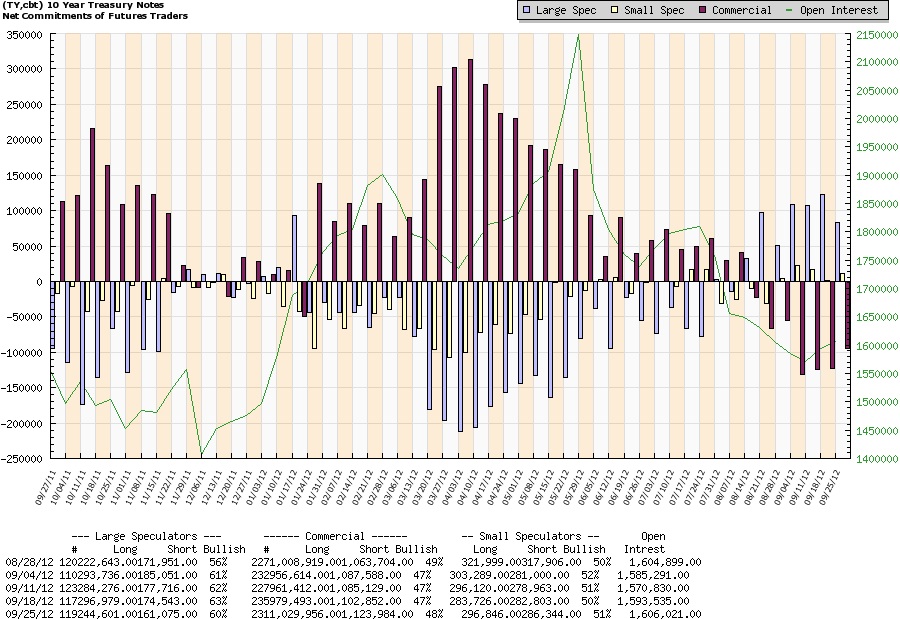Click the Commercial legend color swatch
This screenshot has width=900, height=619.
[702, 10]
